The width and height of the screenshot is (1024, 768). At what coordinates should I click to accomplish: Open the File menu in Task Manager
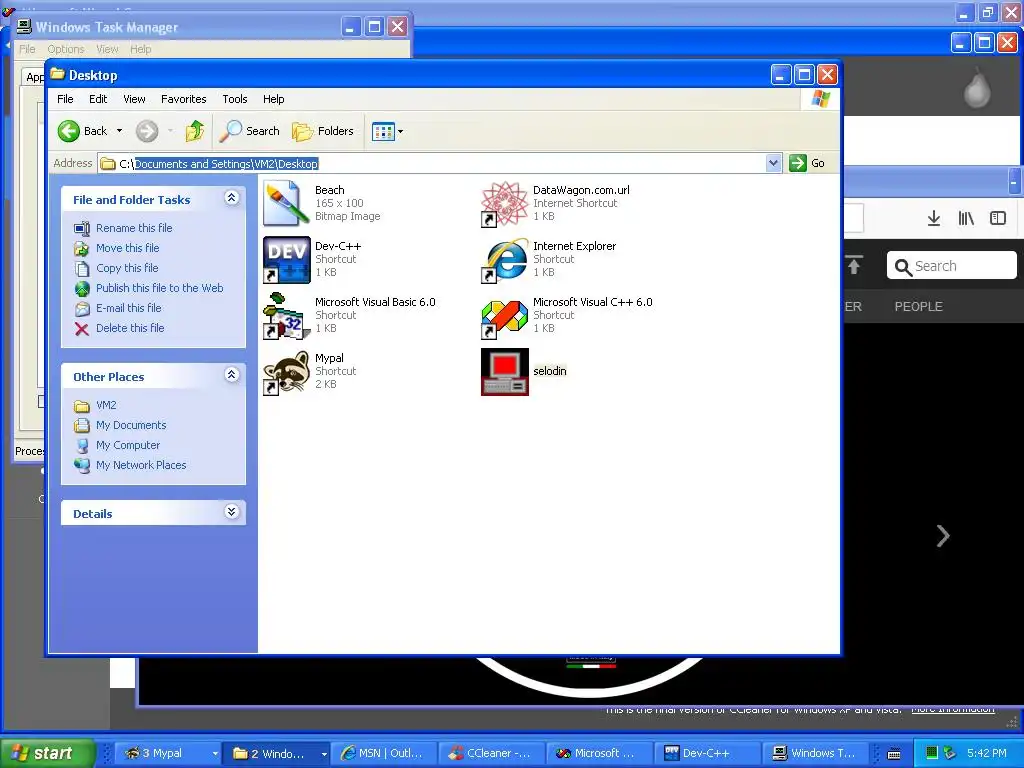click(27, 49)
